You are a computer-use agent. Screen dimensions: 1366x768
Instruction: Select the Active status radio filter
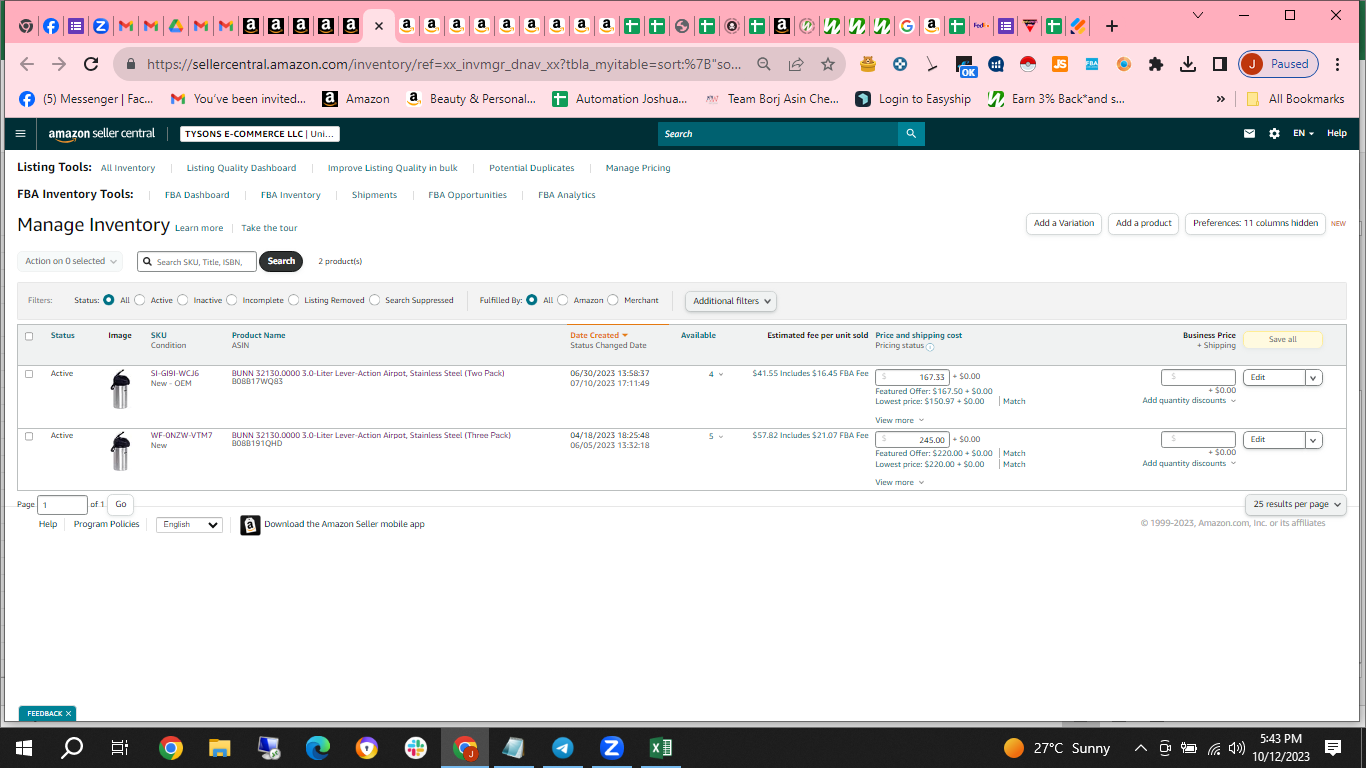click(140, 300)
